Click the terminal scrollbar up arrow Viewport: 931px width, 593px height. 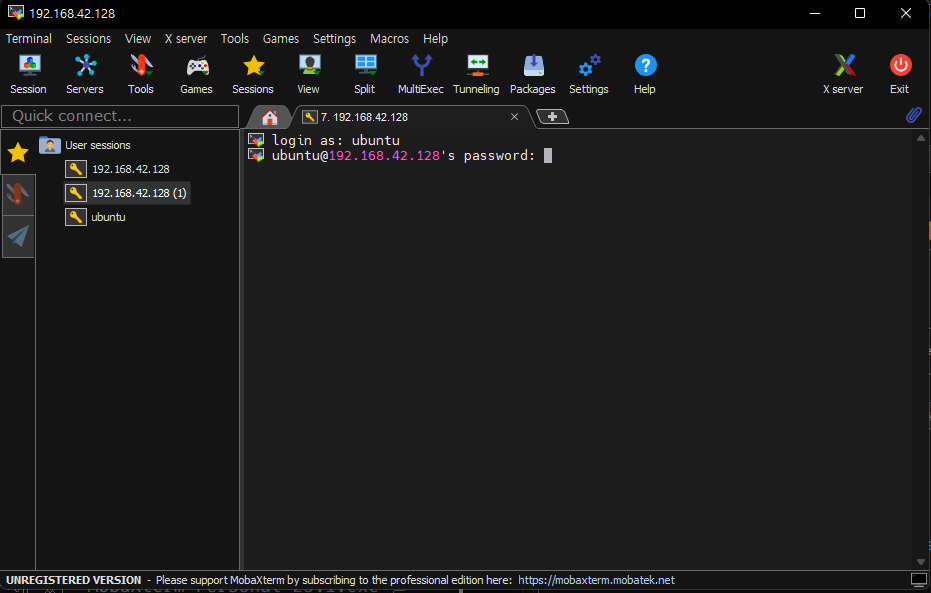point(920,138)
